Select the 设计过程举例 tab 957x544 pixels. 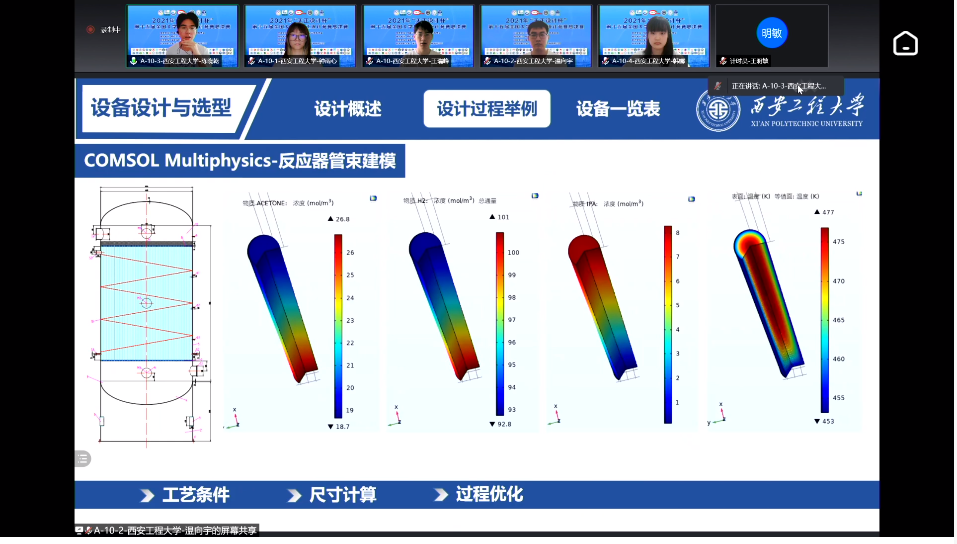tap(487, 109)
